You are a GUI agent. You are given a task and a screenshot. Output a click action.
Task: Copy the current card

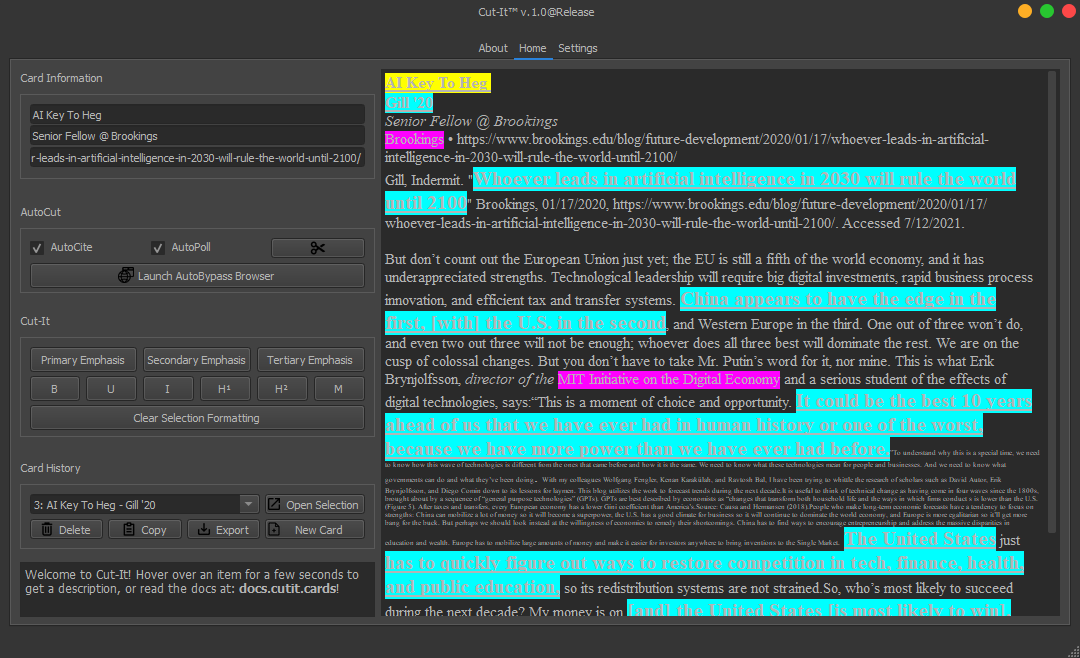(x=145, y=529)
